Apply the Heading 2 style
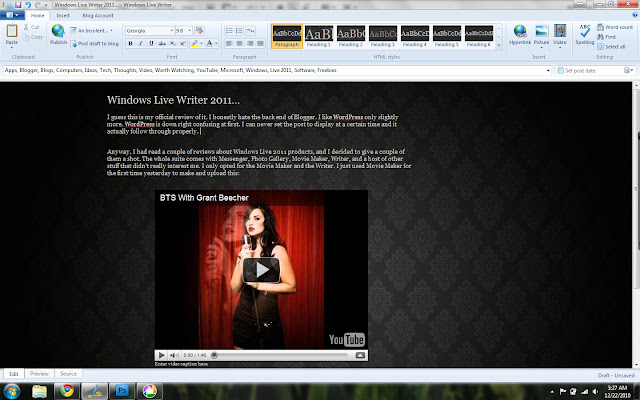Viewport: 640px width, 400px height. 351,36
